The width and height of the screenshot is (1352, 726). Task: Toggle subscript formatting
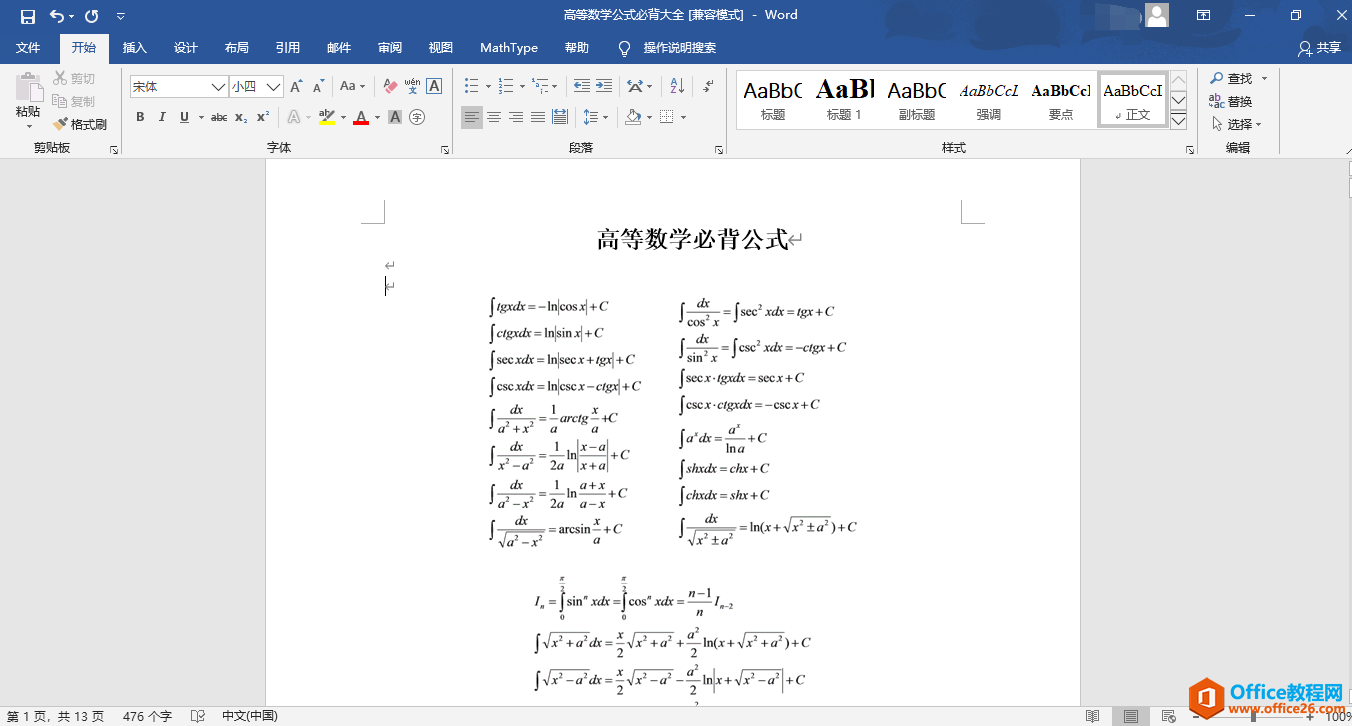click(x=241, y=117)
